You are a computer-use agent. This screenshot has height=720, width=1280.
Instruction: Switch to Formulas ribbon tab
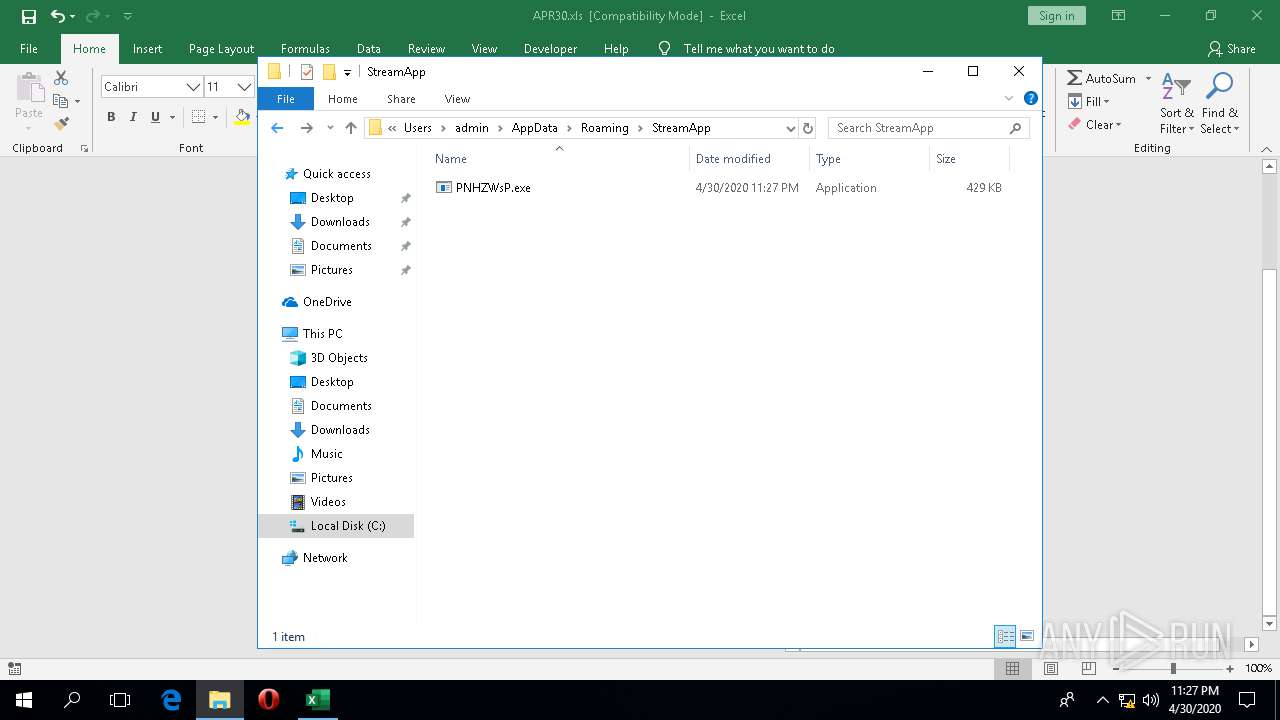click(x=305, y=49)
